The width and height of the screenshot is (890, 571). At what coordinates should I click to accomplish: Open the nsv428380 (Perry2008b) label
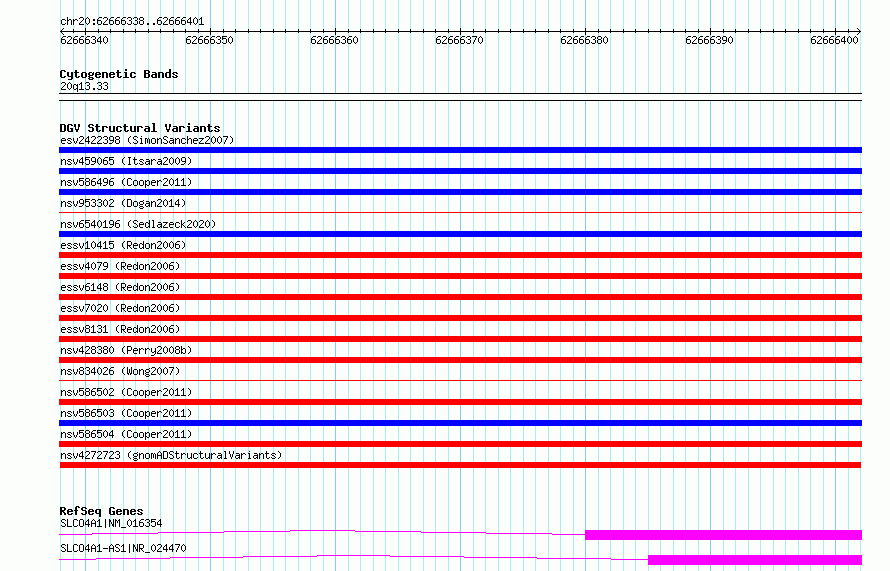click(126, 350)
